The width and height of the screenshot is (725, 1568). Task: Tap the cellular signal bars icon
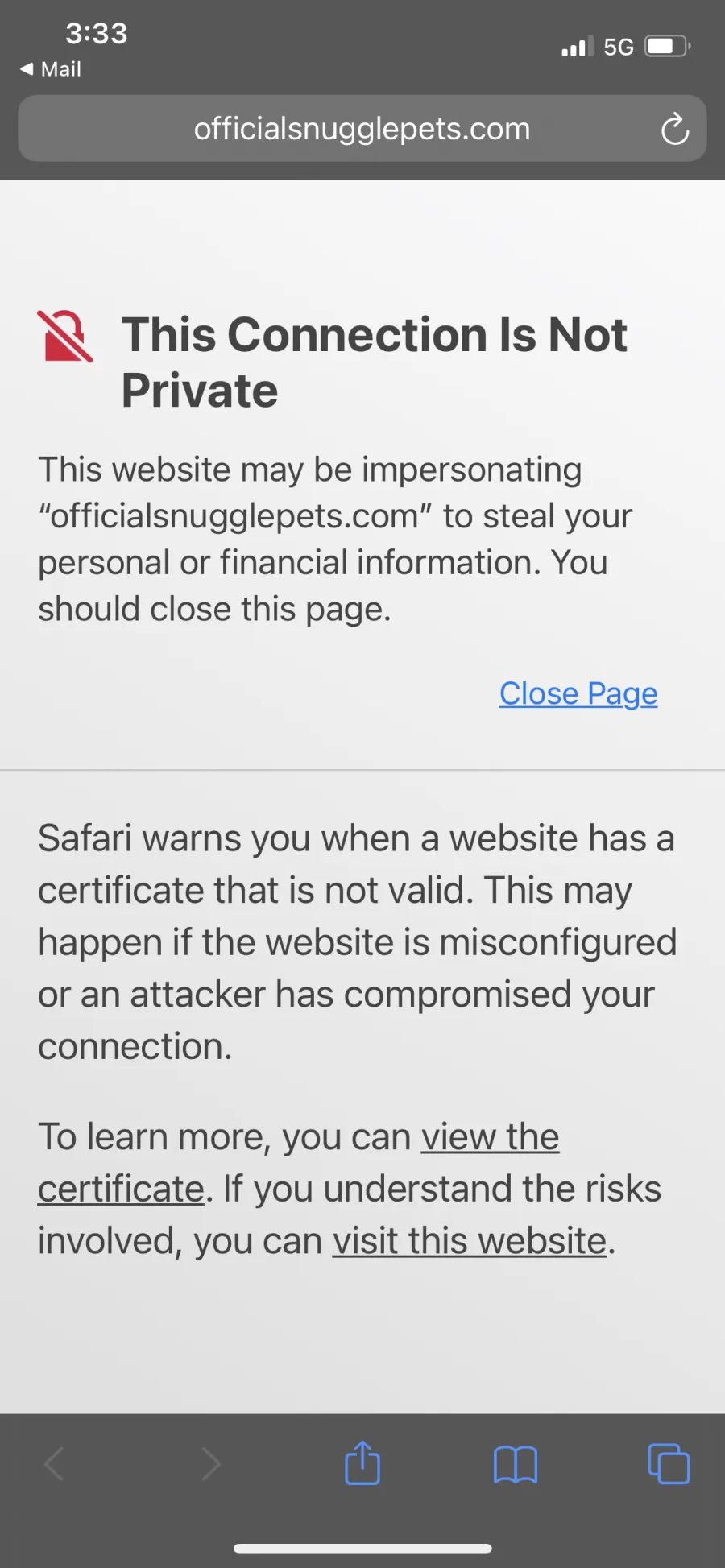click(x=577, y=47)
